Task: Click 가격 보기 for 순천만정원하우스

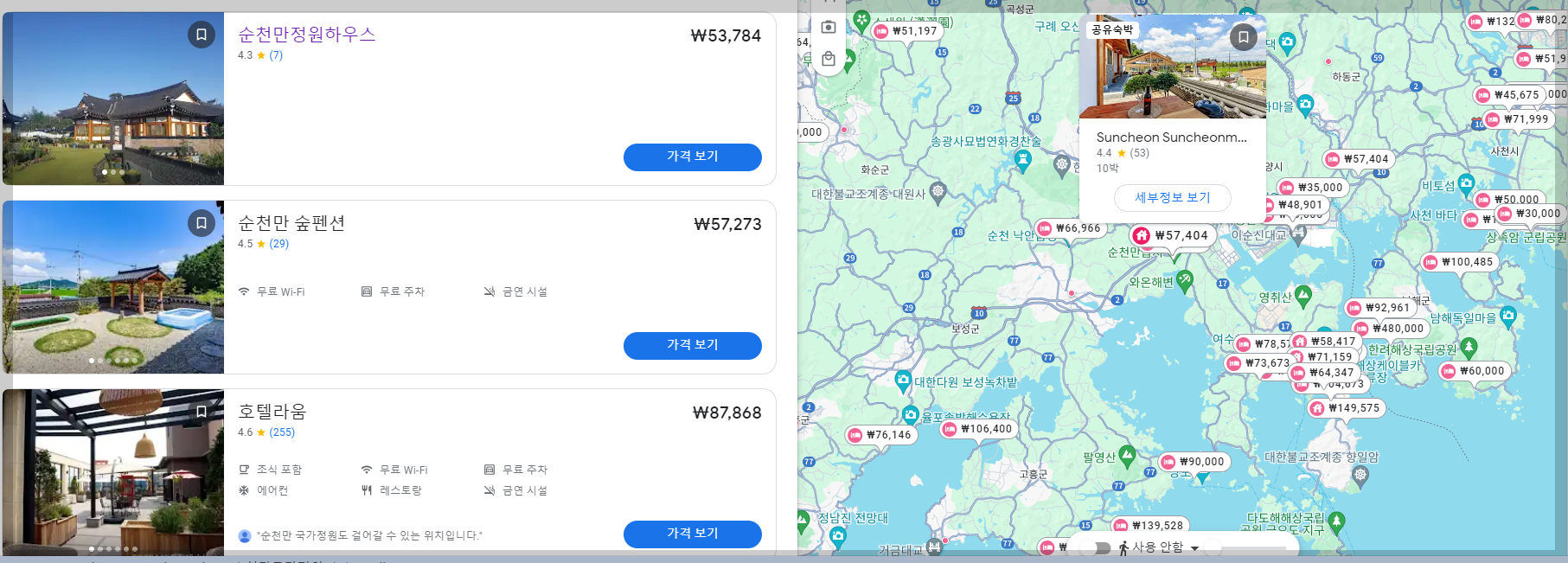Action: 693,157
